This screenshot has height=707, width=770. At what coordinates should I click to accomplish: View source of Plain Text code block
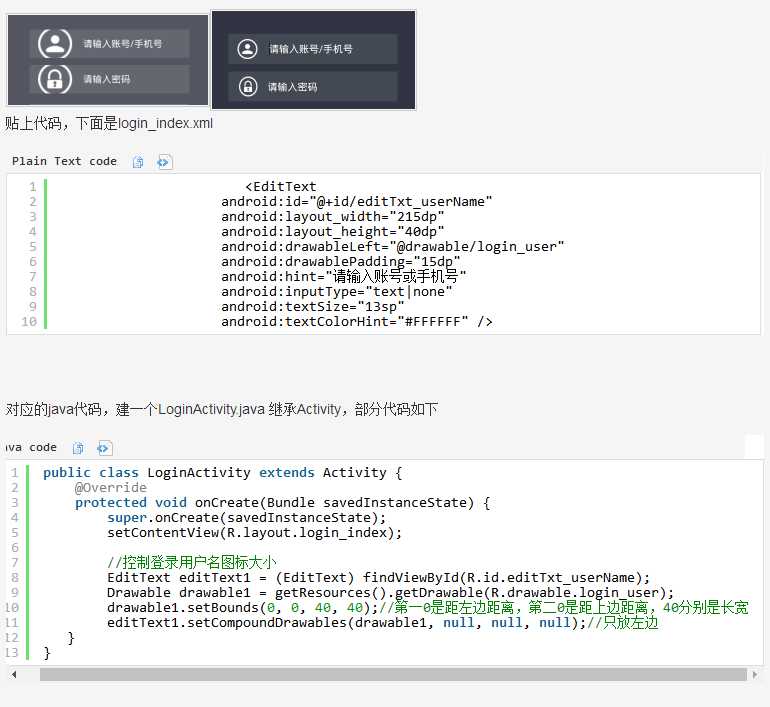click(164, 162)
